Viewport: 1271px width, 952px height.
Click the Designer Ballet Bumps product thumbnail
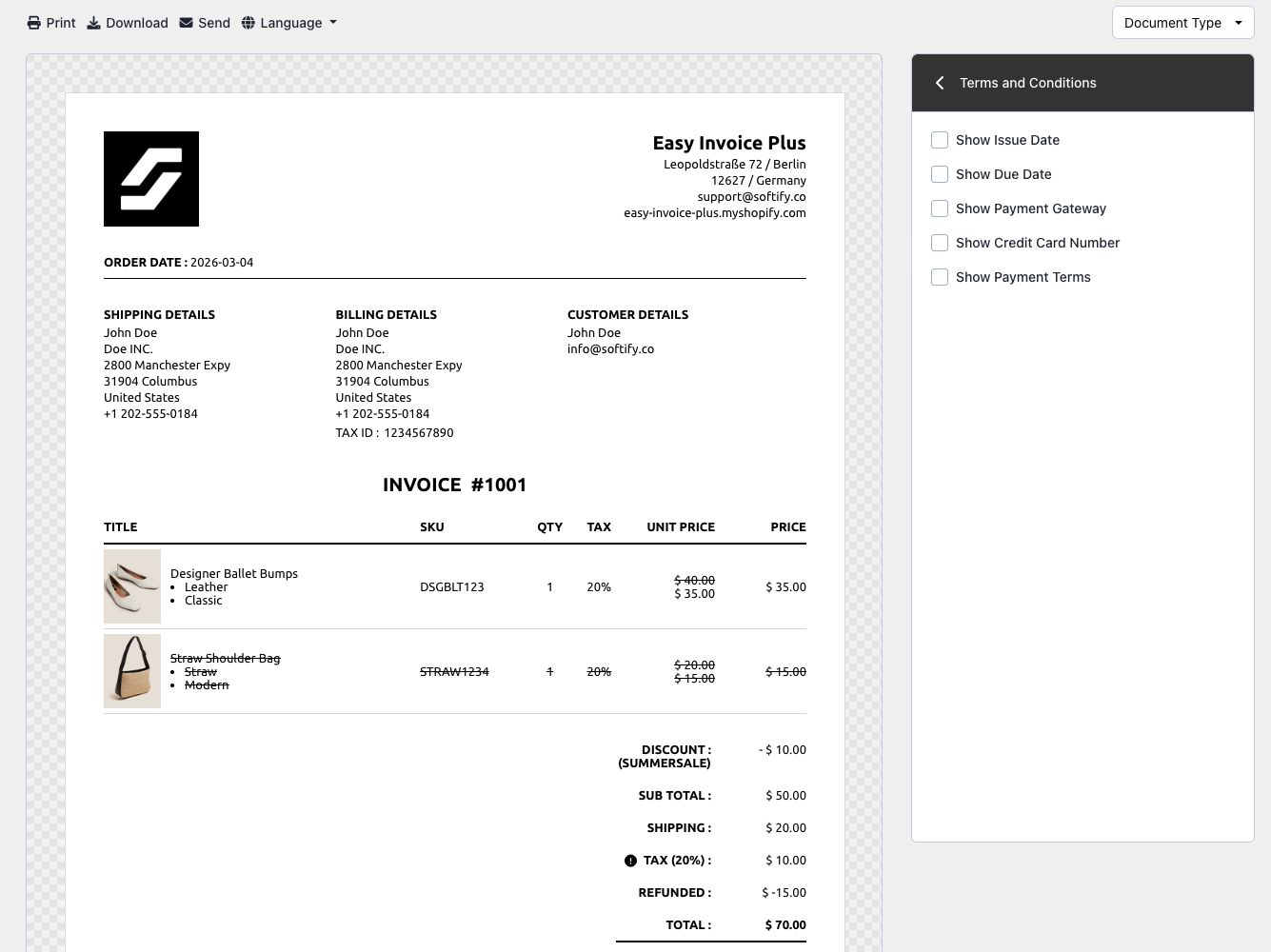[x=132, y=586]
